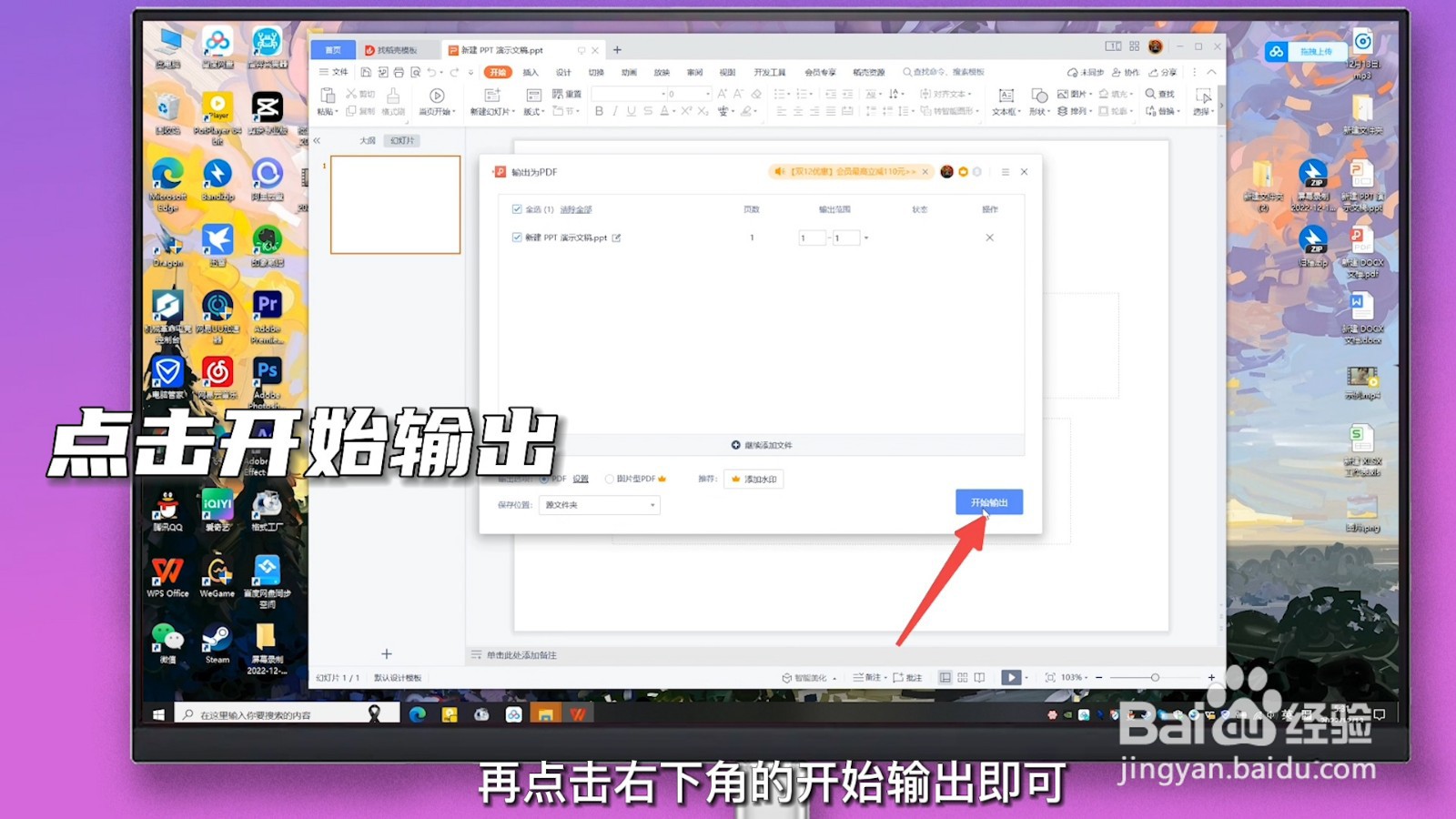This screenshot has width=1456, height=819.
Task: Open the 插入 ribbon tab
Action: pos(531,73)
